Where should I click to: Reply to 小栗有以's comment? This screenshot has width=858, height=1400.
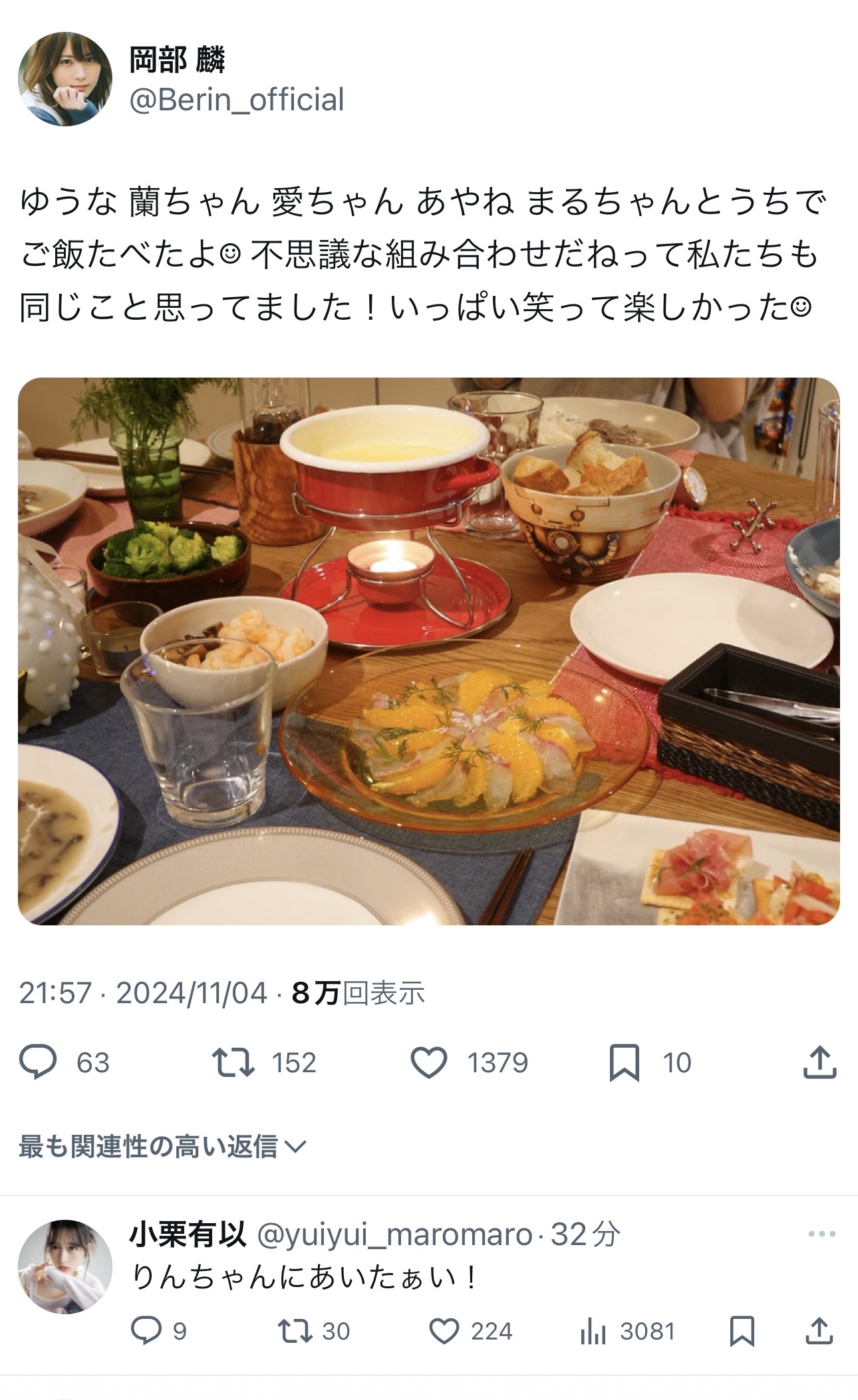[146, 1331]
